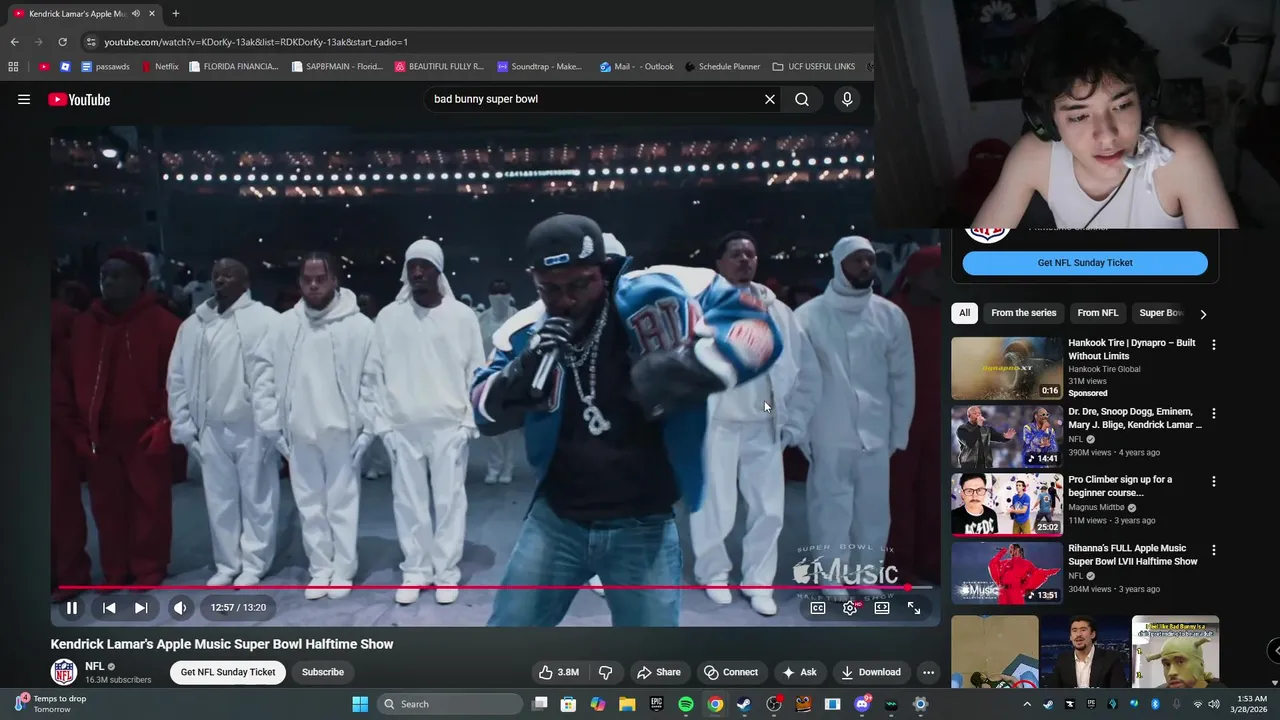Open Mail - Outlook bookmark
Screen dimensions: 1280x720
point(637,67)
